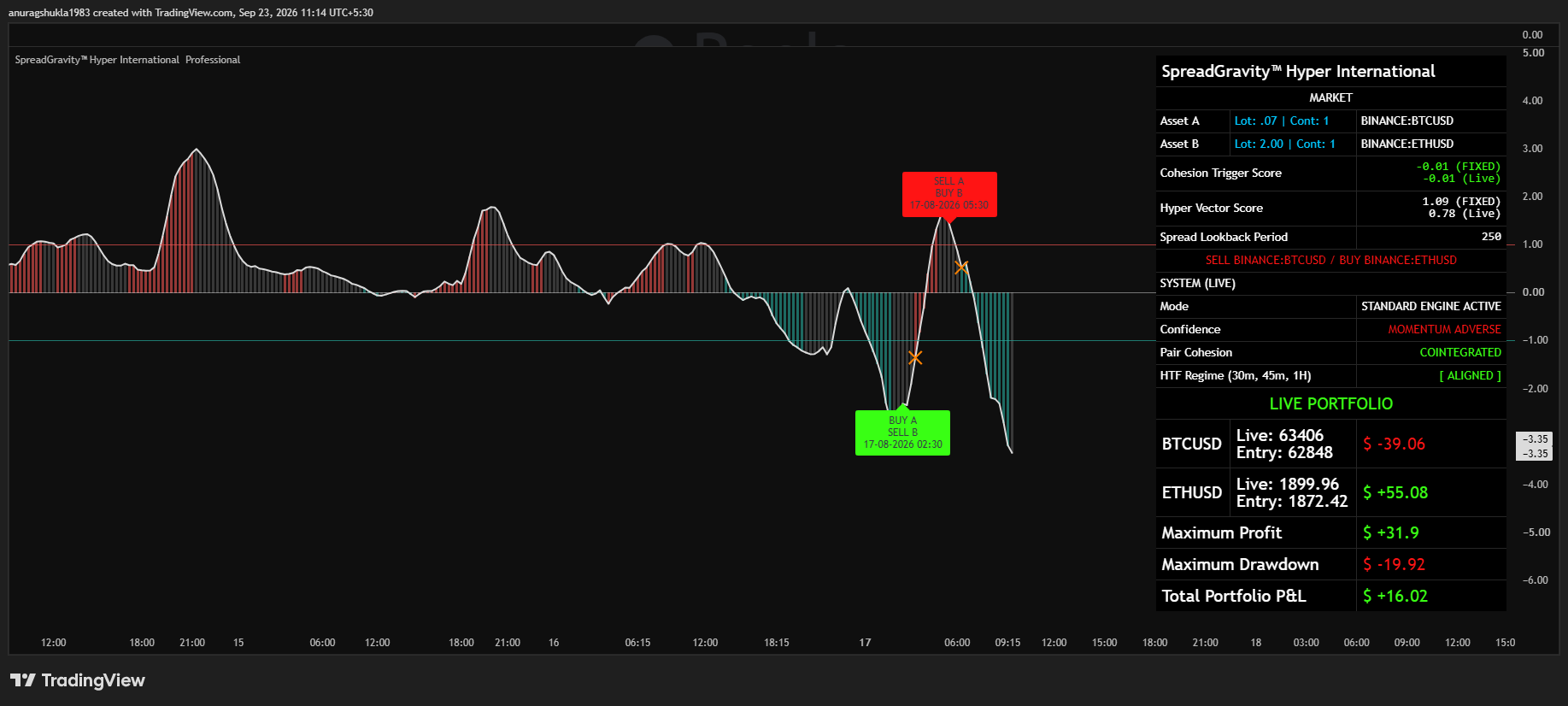
Task: Click the 'Live: 1899.96' ETH price
Action: coord(1287,485)
